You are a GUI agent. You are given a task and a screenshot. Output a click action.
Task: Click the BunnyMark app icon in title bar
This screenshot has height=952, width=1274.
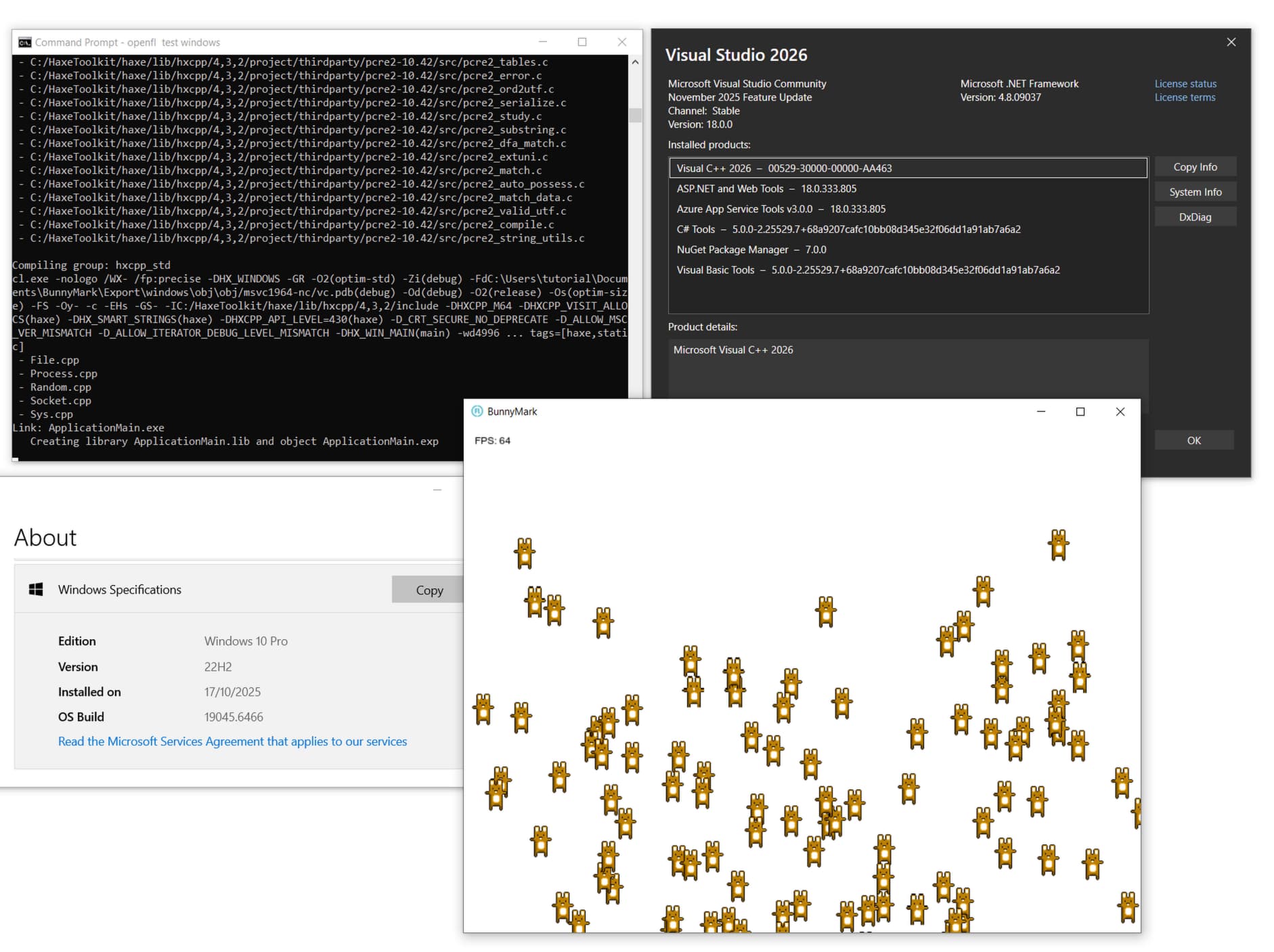click(477, 412)
